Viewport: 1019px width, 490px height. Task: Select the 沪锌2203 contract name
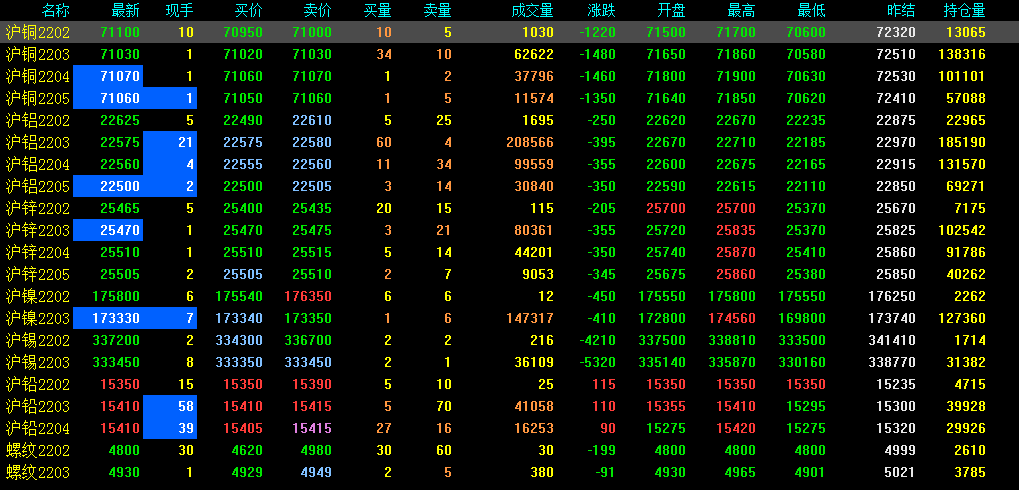pos(37,230)
